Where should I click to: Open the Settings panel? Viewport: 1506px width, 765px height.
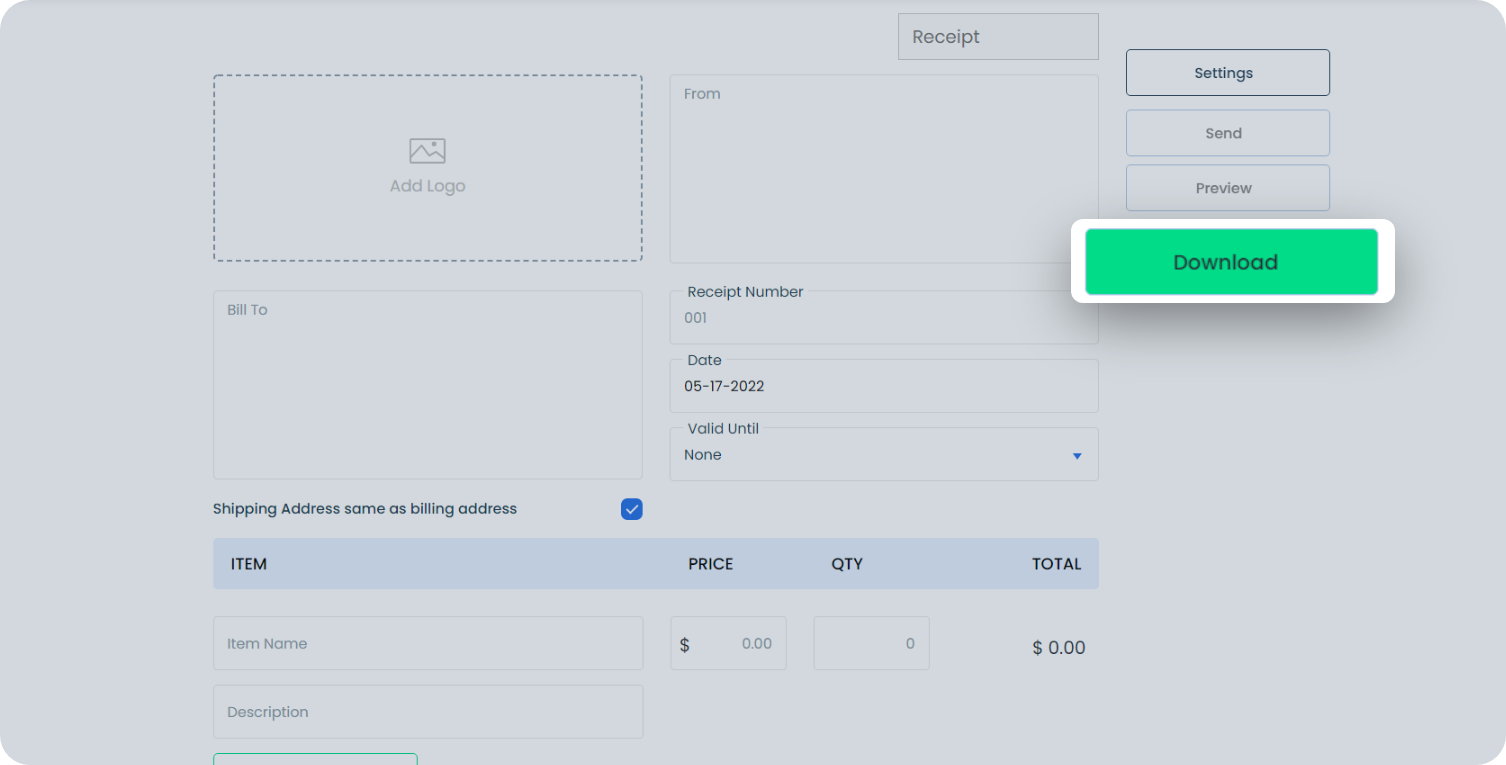1227,72
